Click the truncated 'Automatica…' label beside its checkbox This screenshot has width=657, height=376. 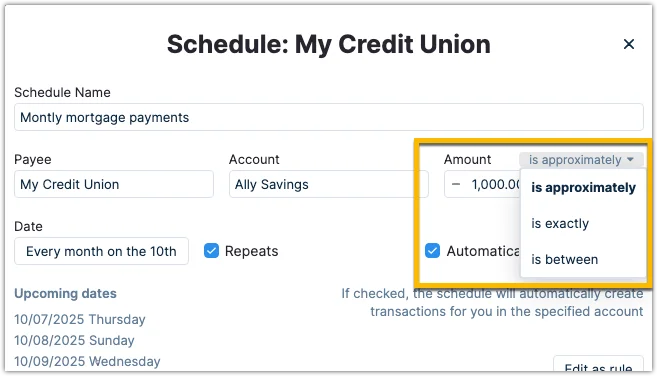[483, 251]
